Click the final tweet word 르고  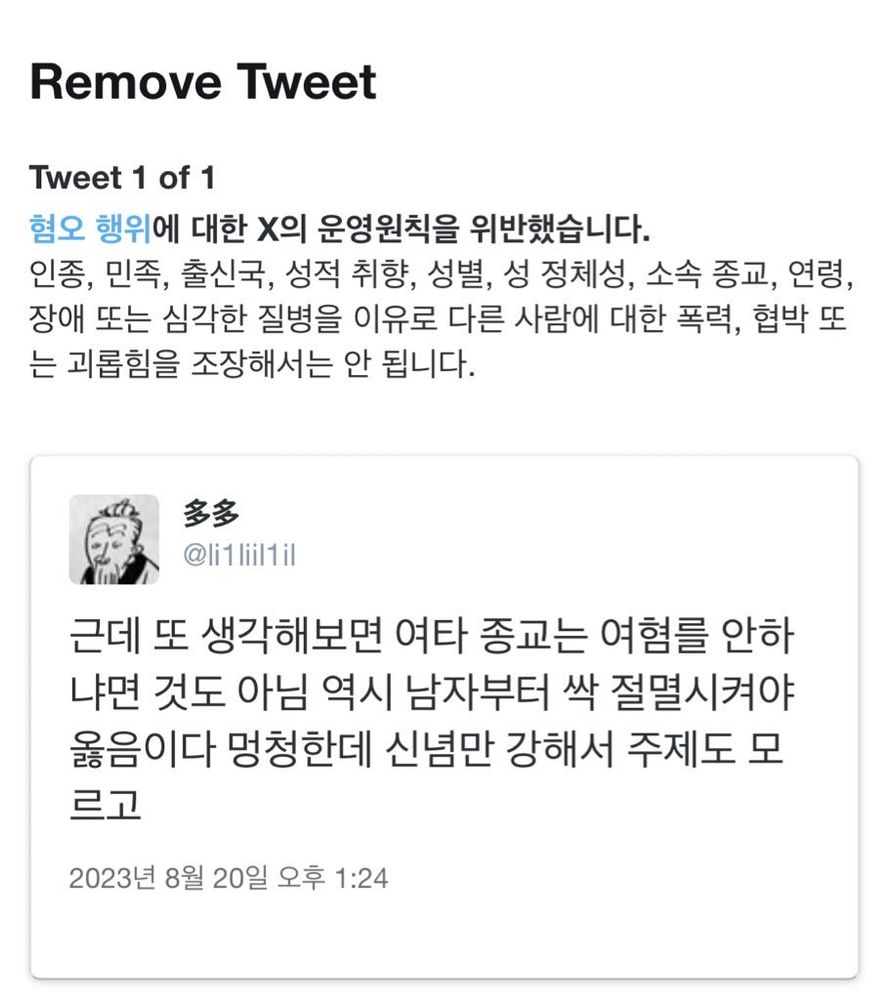pos(105,804)
